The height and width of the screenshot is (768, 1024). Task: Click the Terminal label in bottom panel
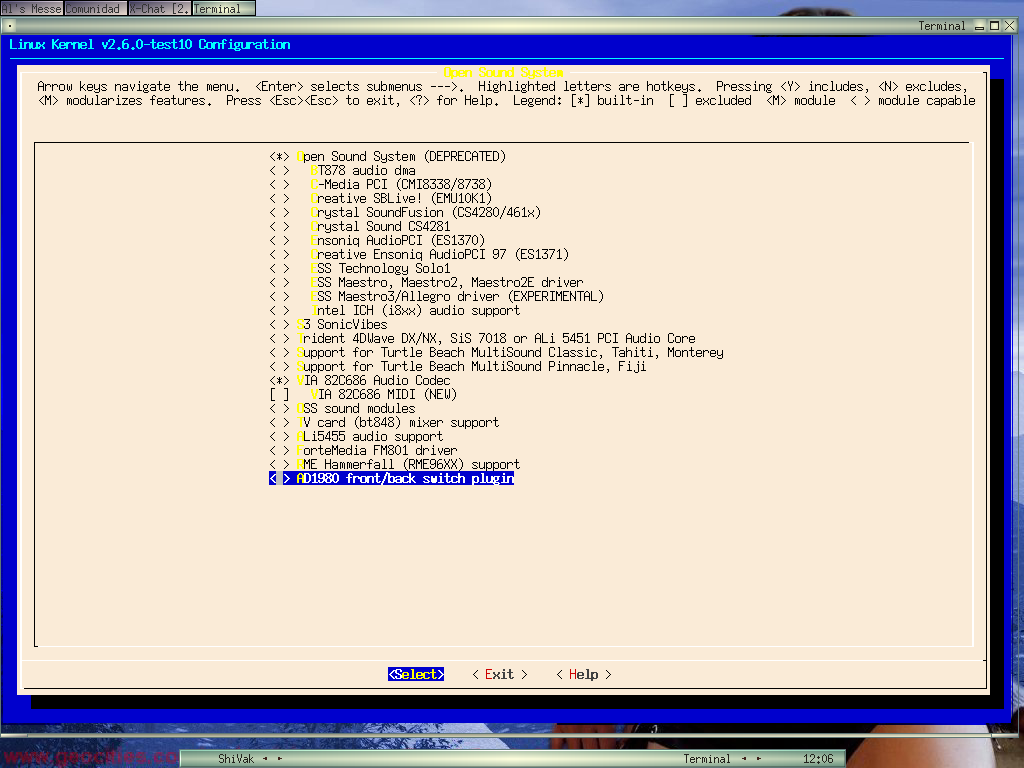(707, 759)
